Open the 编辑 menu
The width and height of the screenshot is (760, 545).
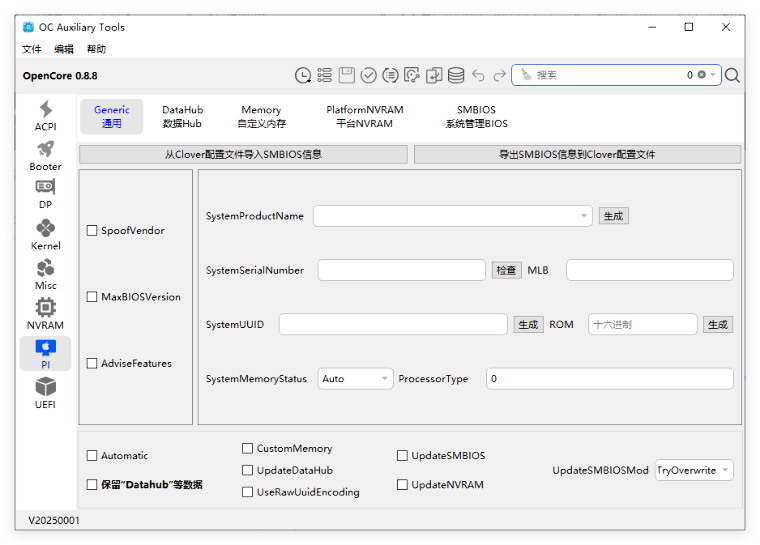(x=64, y=49)
